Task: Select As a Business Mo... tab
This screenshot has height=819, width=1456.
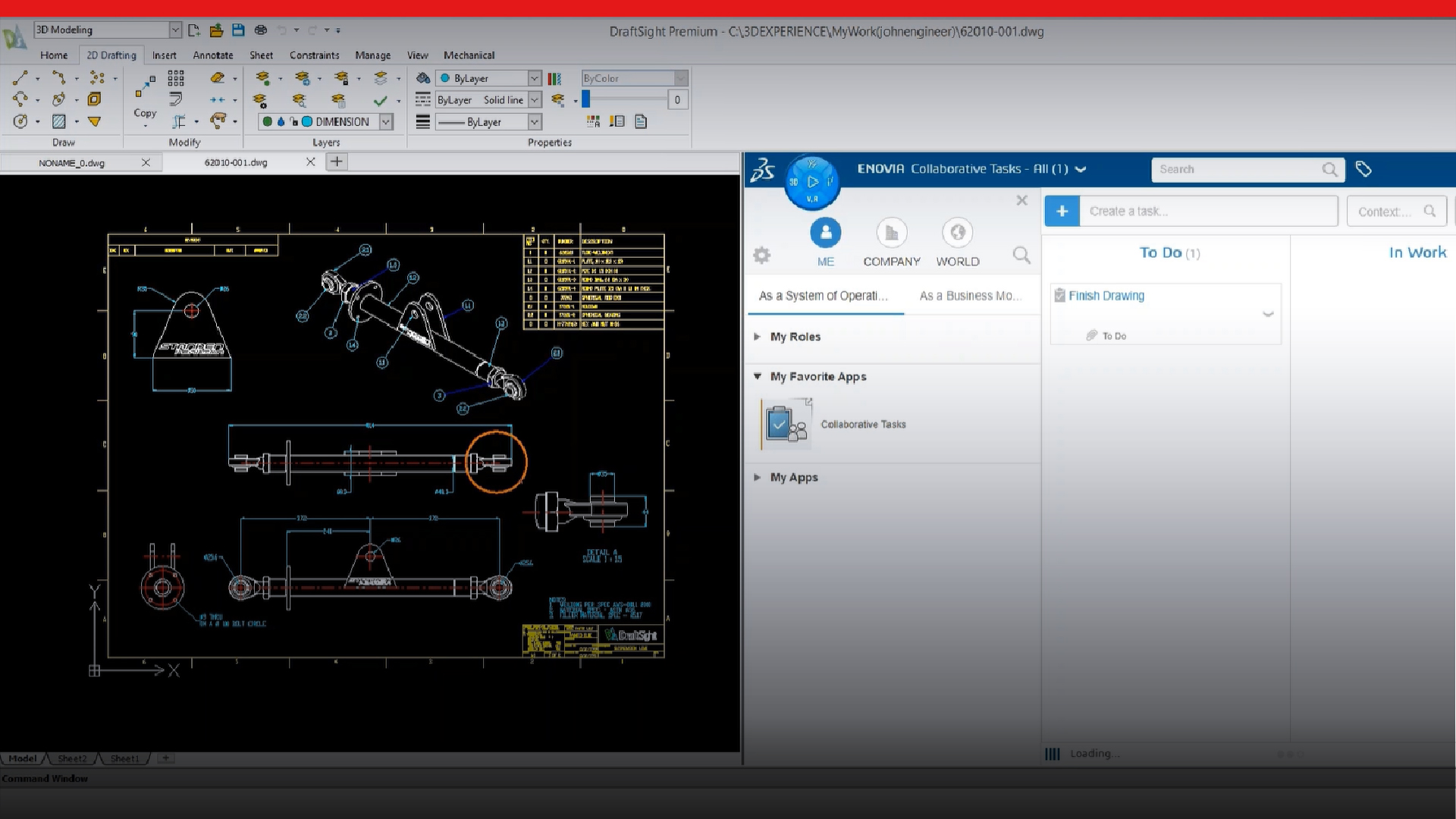Action: tap(971, 296)
